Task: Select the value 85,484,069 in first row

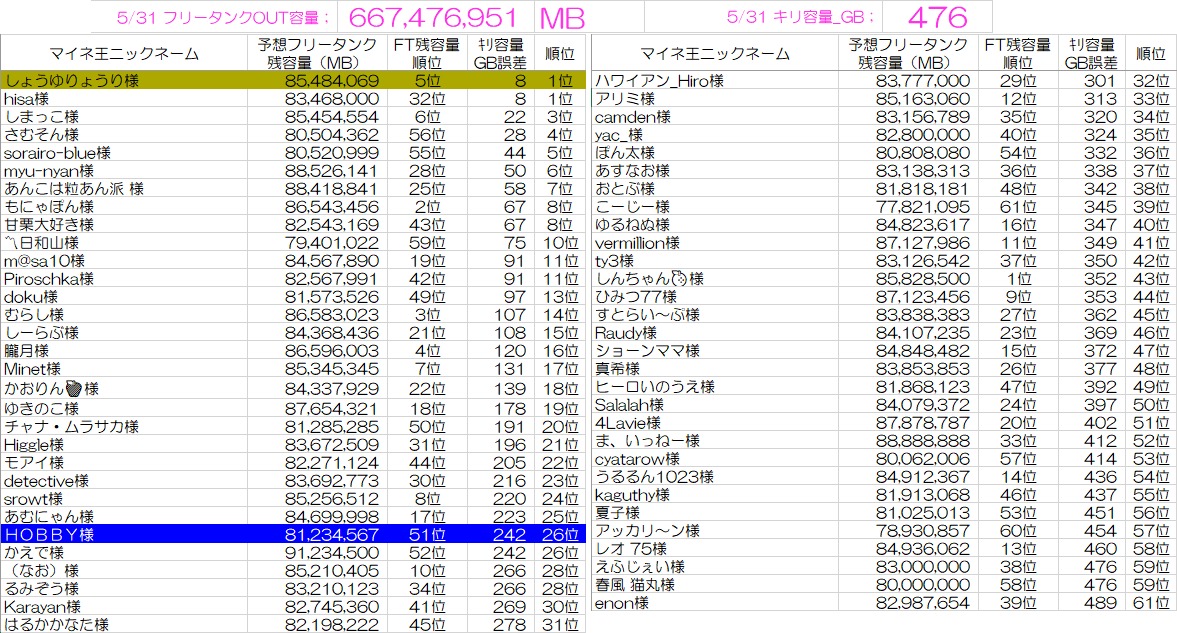Action: coord(332,80)
